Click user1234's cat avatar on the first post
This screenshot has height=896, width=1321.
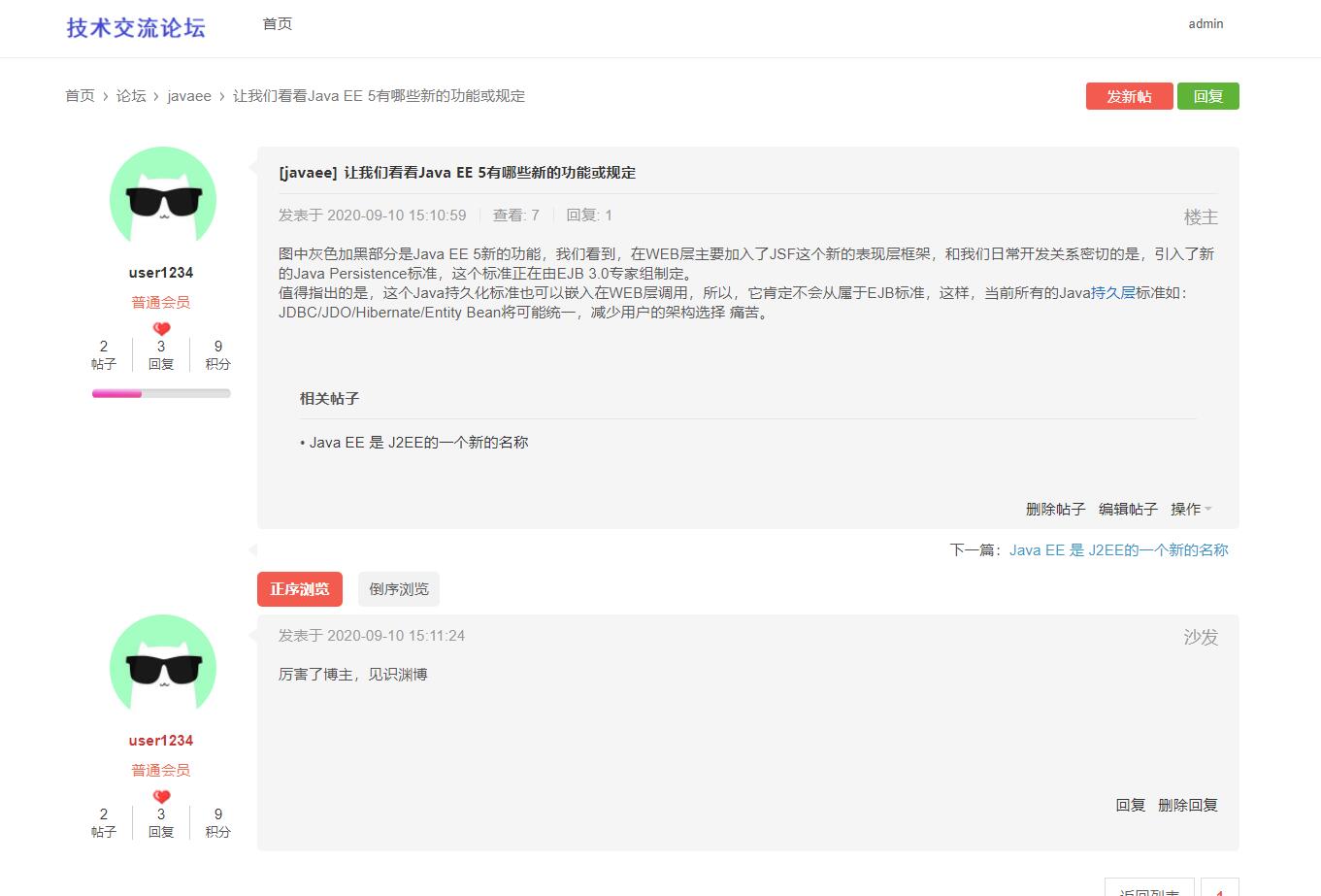tap(162, 196)
